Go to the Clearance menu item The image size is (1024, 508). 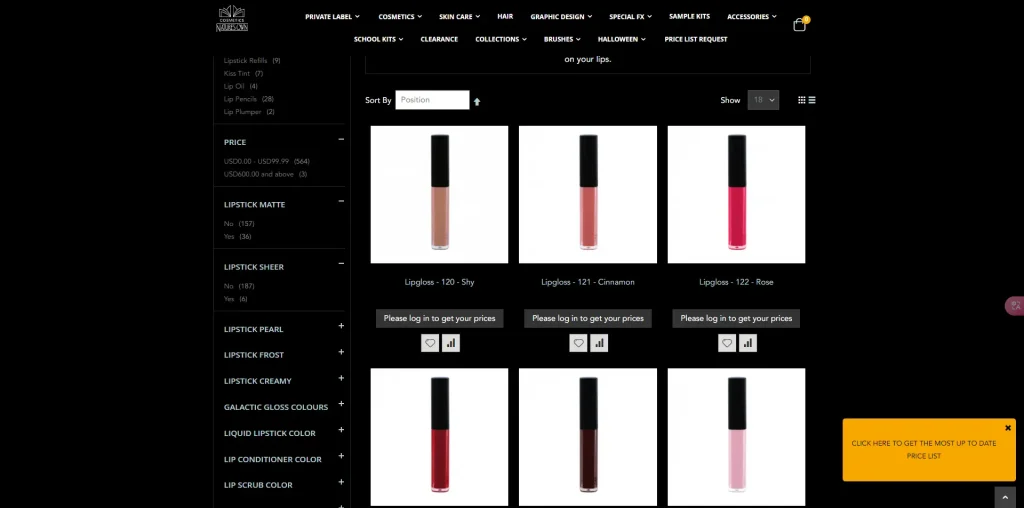point(439,39)
